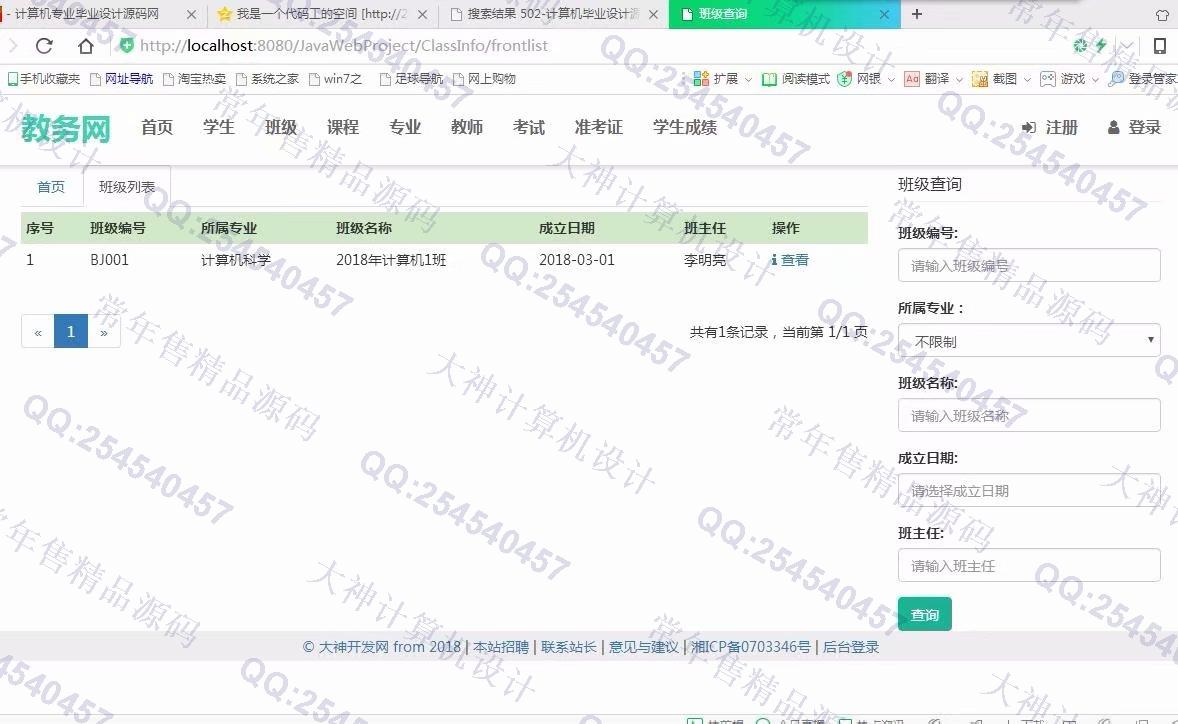Image resolution: width=1178 pixels, height=724 pixels.
Task: Click the green 查询 search button
Action: [925, 614]
